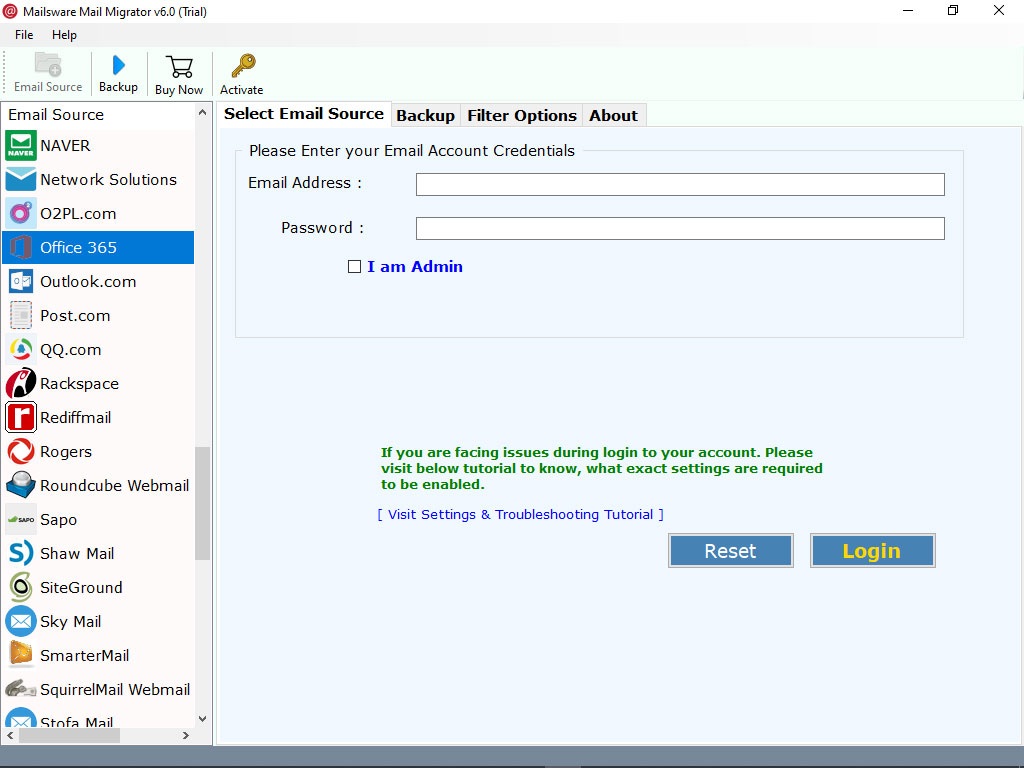1024x768 pixels.
Task: Select the Sapo icon
Action: pyautogui.click(x=21, y=520)
